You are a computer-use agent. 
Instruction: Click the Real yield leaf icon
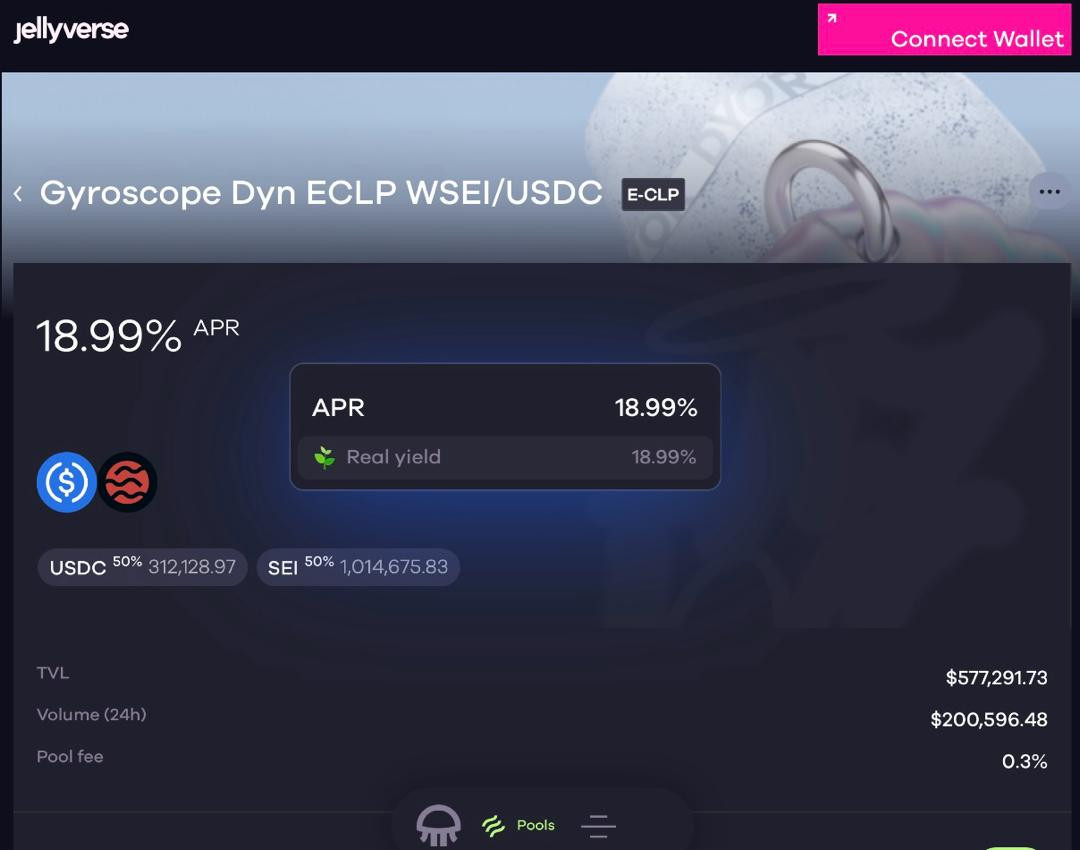tap(324, 457)
